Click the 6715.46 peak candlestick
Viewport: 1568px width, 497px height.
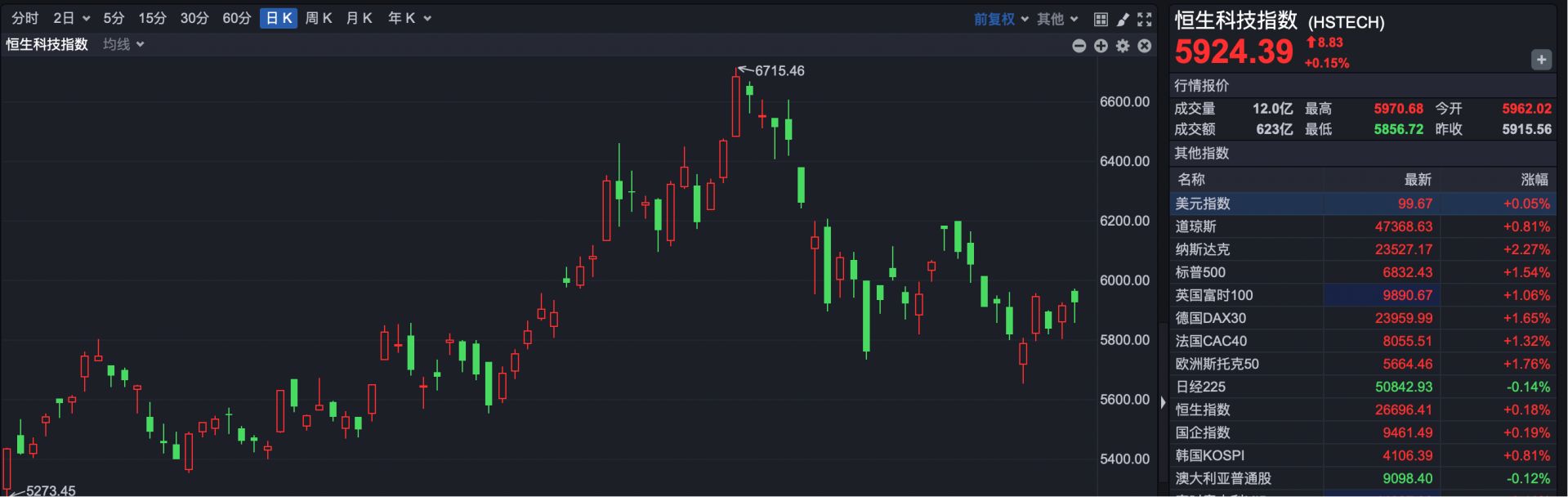(736, 106)
